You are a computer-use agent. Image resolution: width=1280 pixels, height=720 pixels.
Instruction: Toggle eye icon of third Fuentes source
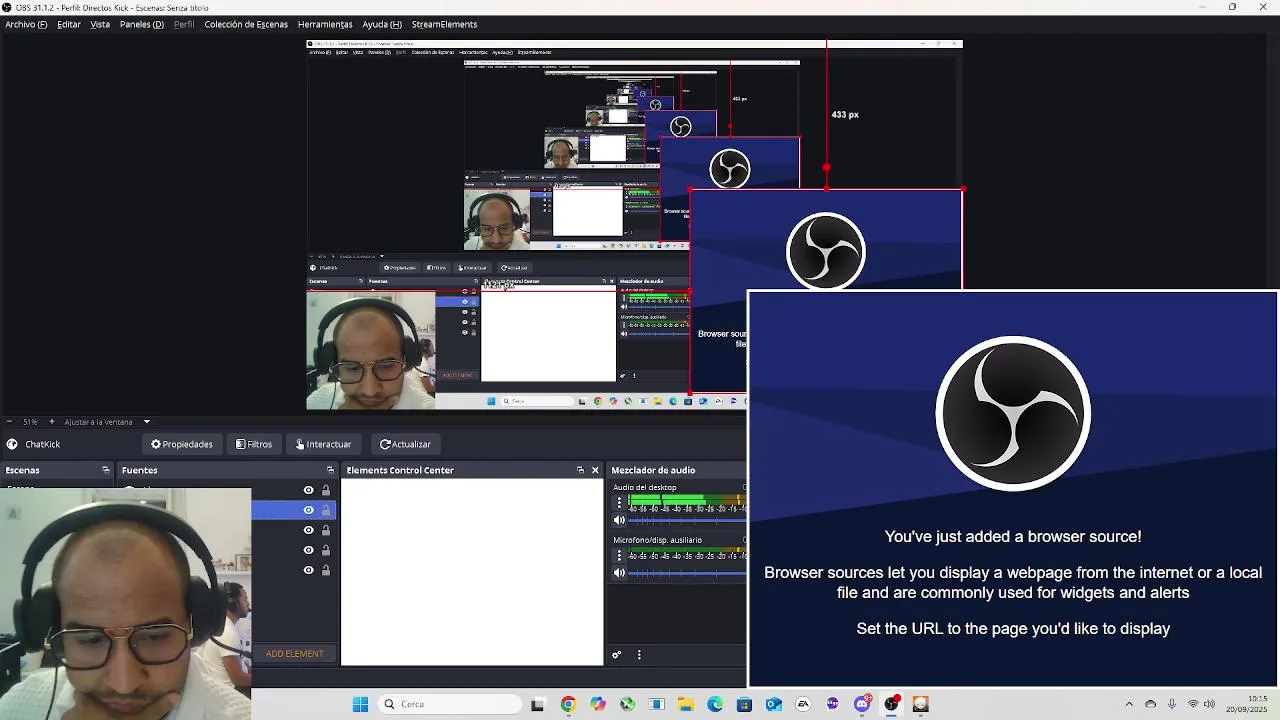[x=309, y=530]
